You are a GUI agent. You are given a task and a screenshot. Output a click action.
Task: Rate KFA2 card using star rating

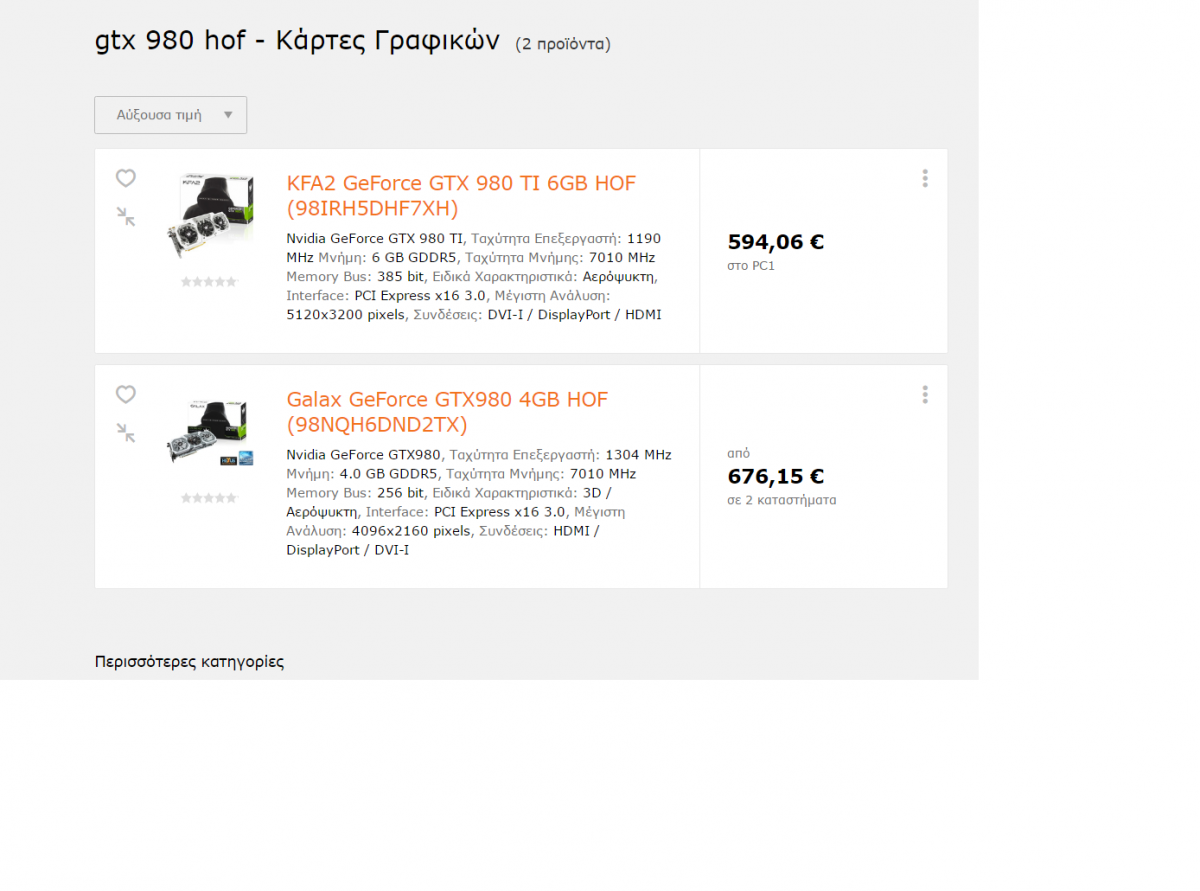pyautogui.click(x=209, y=282)
